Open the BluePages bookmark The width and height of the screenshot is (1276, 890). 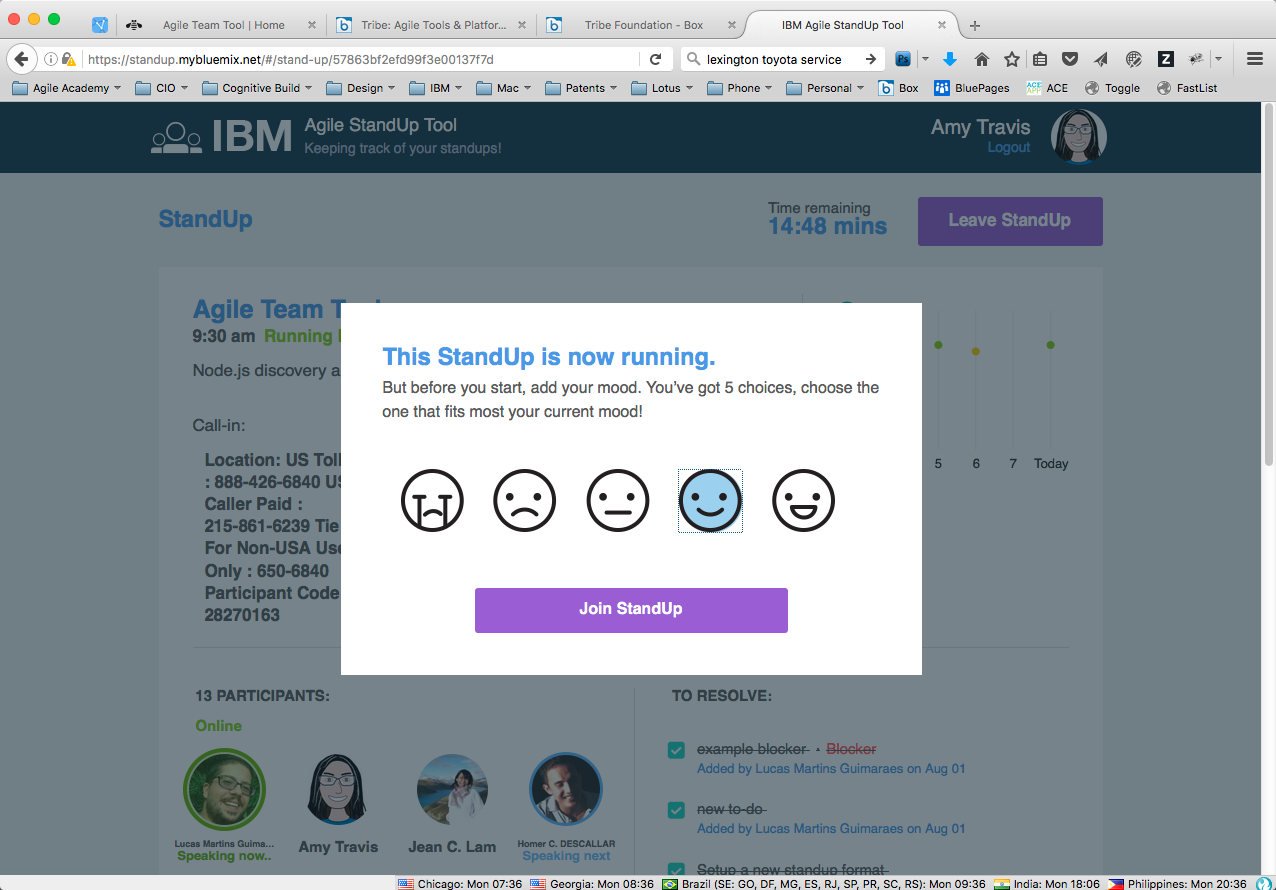coord(972,88)
